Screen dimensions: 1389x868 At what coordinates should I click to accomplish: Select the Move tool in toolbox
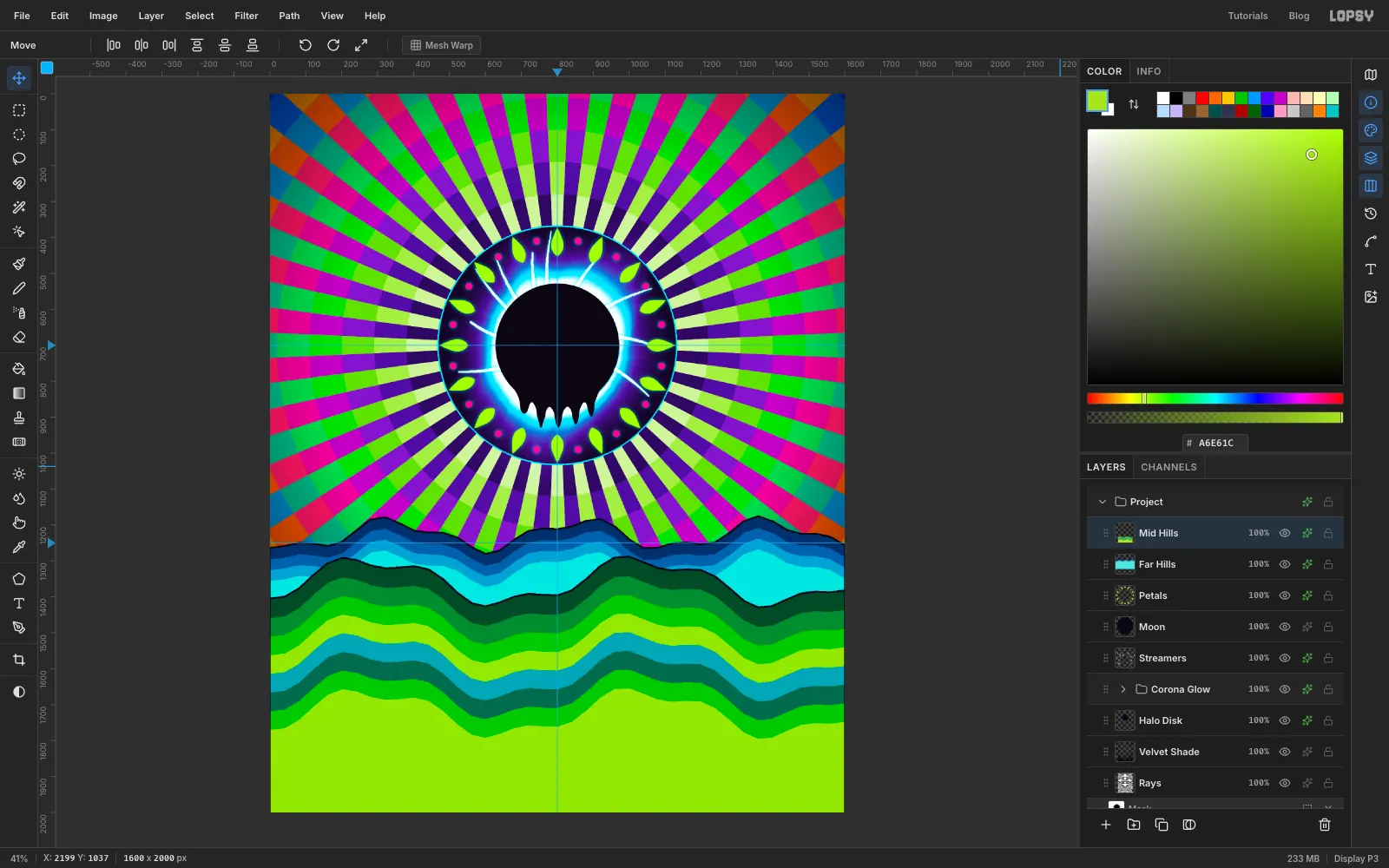[19, 78]
